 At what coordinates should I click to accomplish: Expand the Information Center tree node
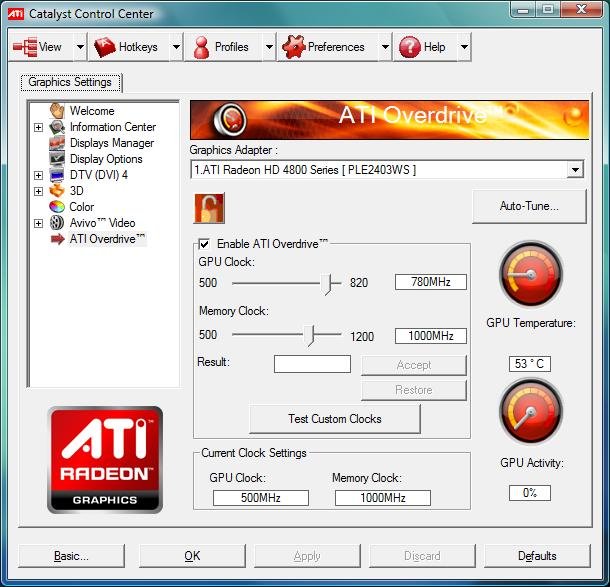point(39,127)
